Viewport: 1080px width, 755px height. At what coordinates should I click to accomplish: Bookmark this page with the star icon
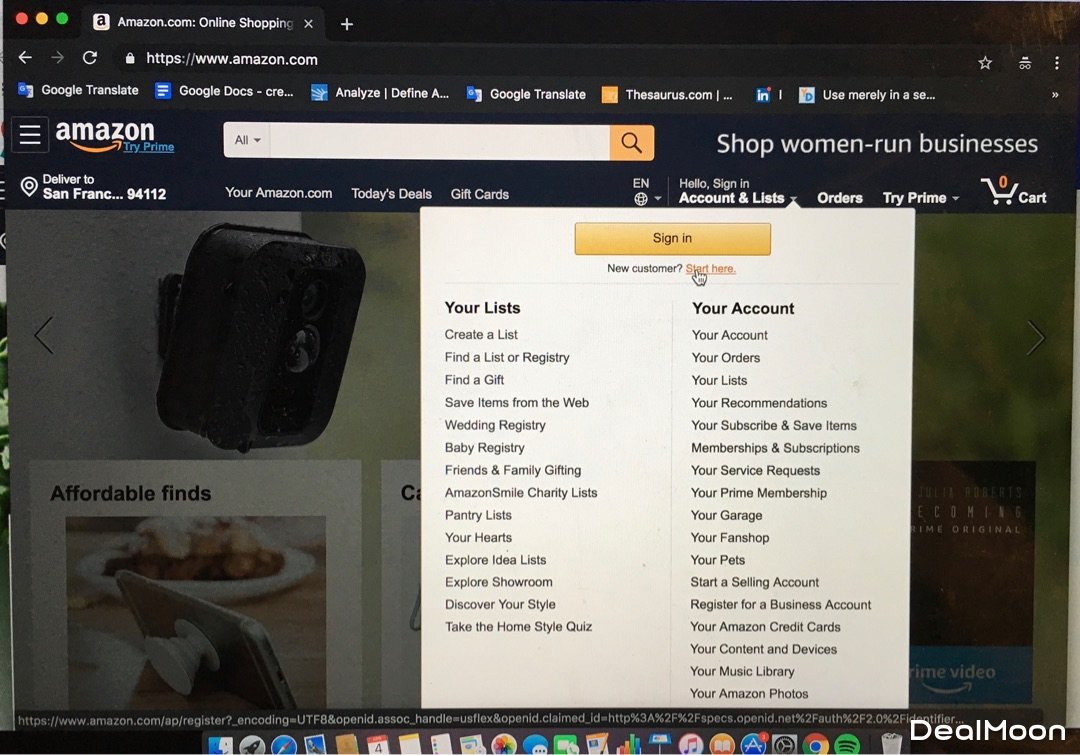985,63
